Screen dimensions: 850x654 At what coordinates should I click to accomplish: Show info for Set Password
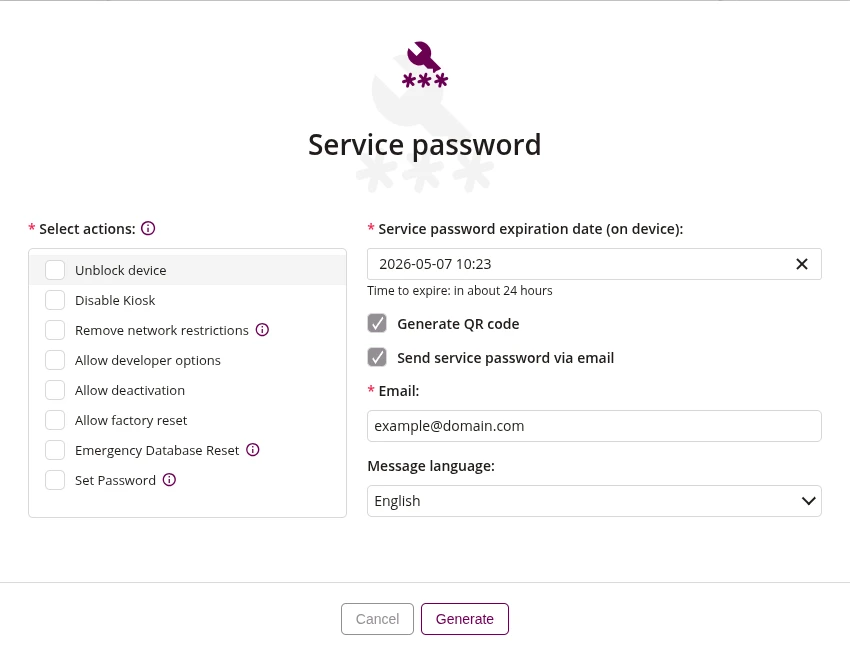[x=169, y=480]
